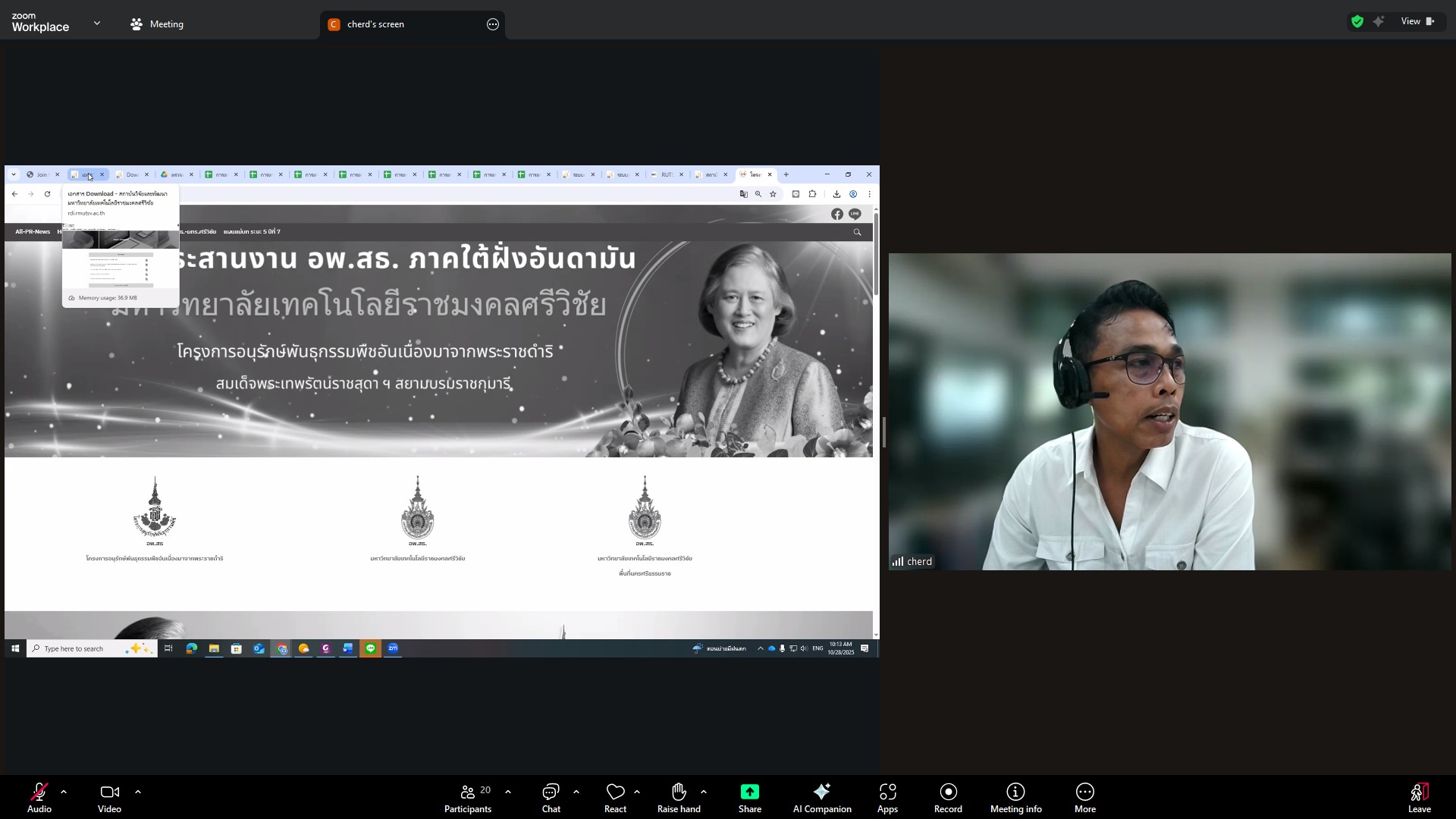The width and height of the screenshot is (1456, 819).
Task: Expand the audio options arrow
Action: click(64, 792)
